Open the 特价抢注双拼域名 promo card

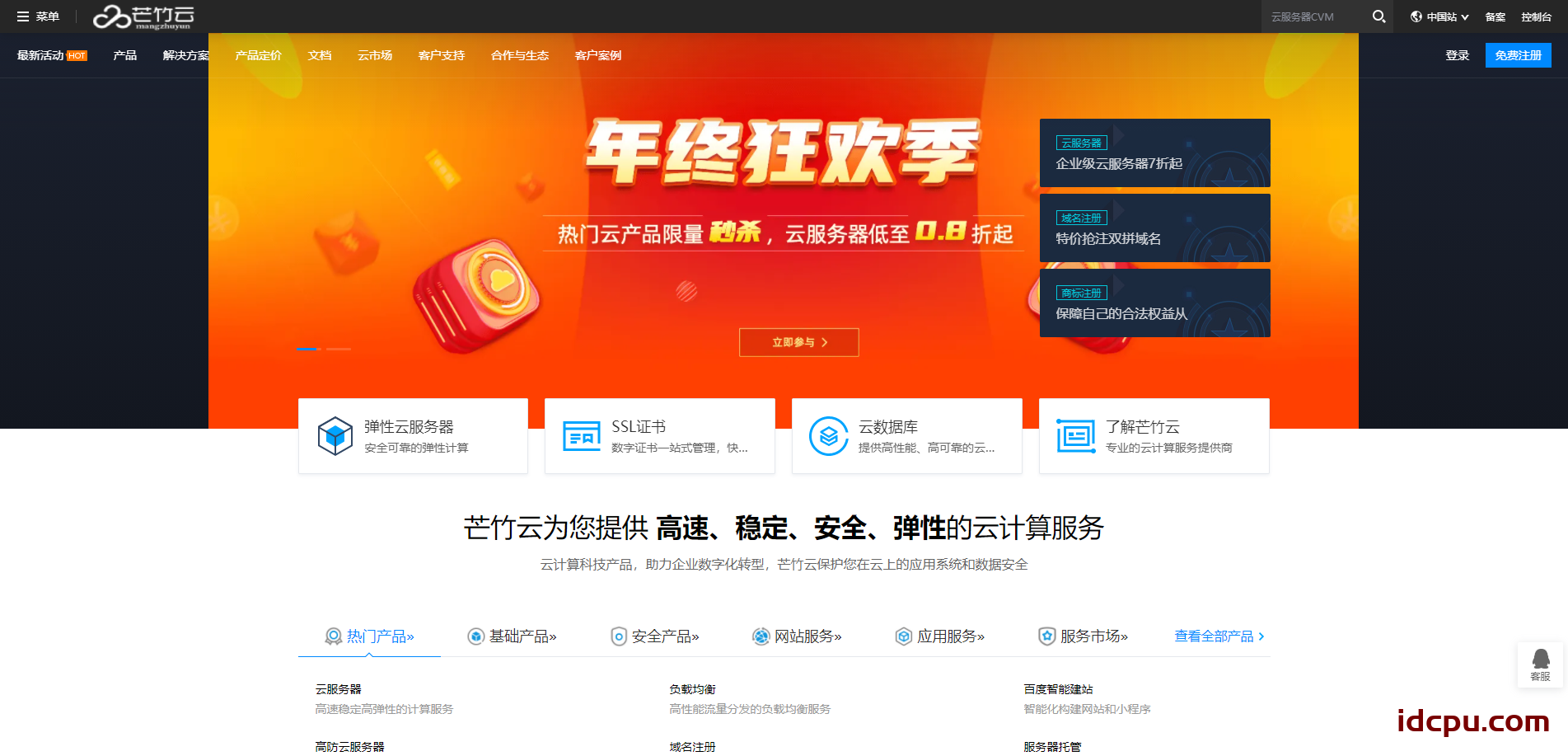[1155, 228]
